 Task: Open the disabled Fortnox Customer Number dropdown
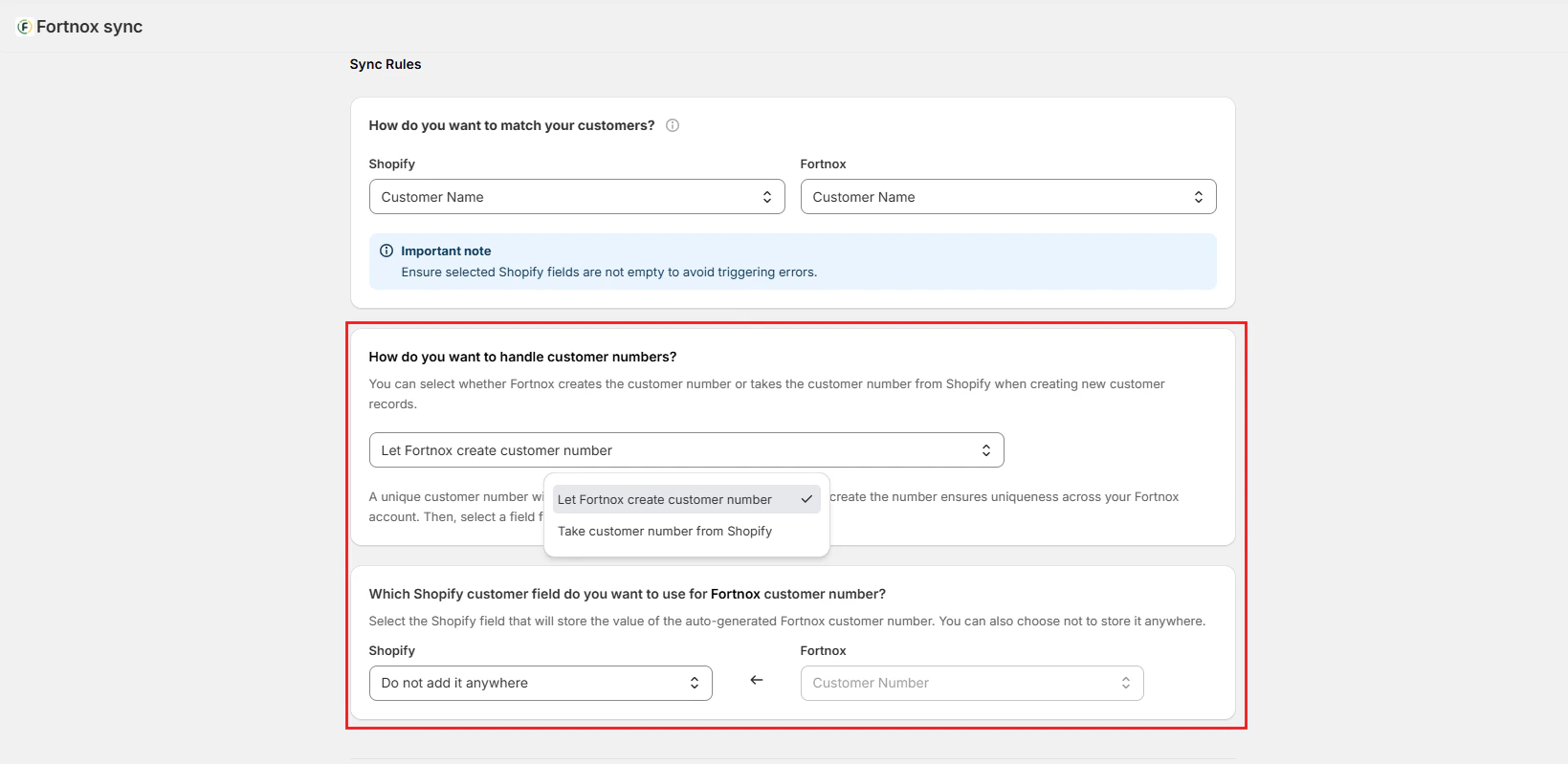[972, 683]
